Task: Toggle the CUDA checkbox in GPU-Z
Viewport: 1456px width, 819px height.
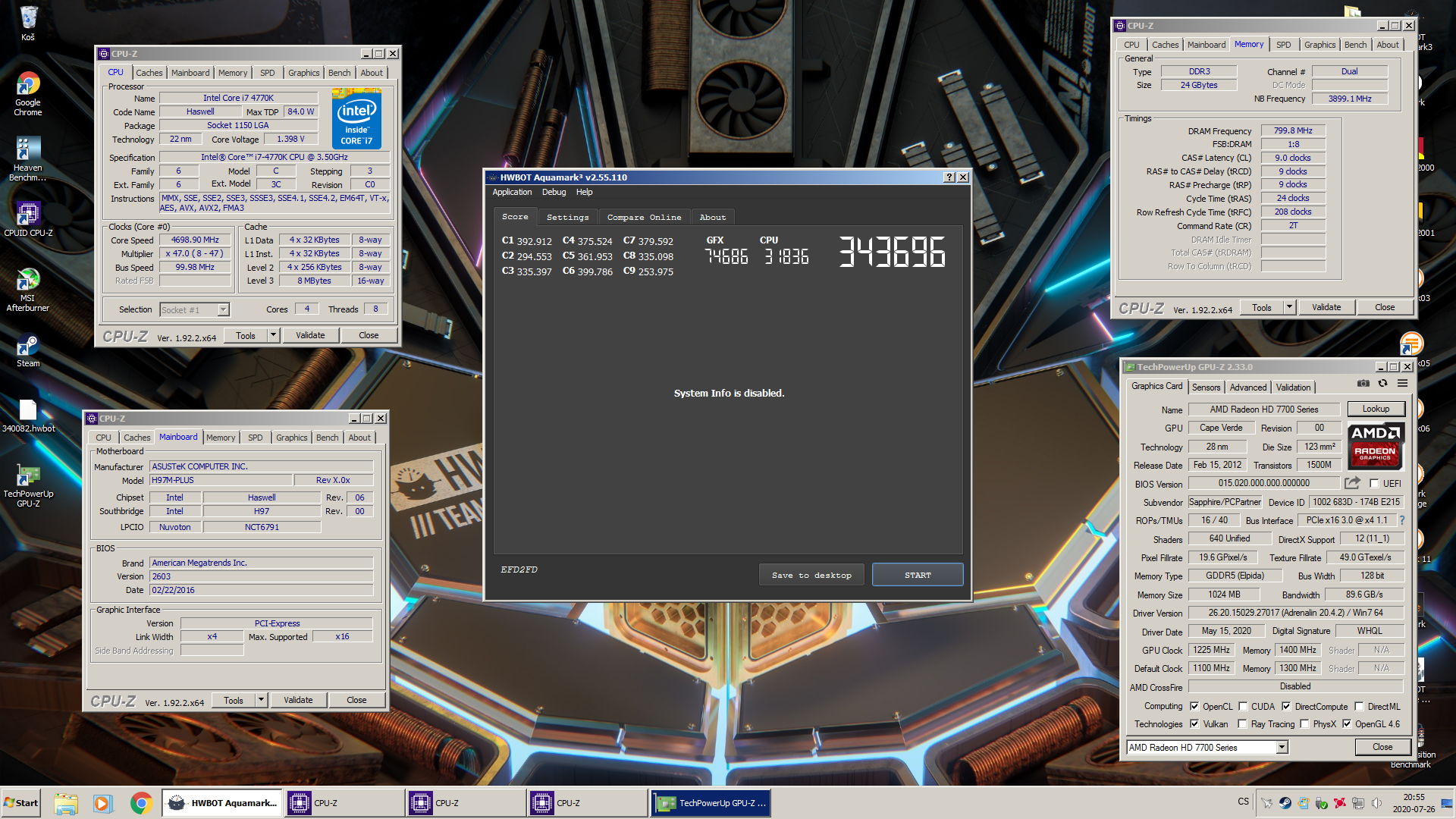Action: [x=1243, y=706]
